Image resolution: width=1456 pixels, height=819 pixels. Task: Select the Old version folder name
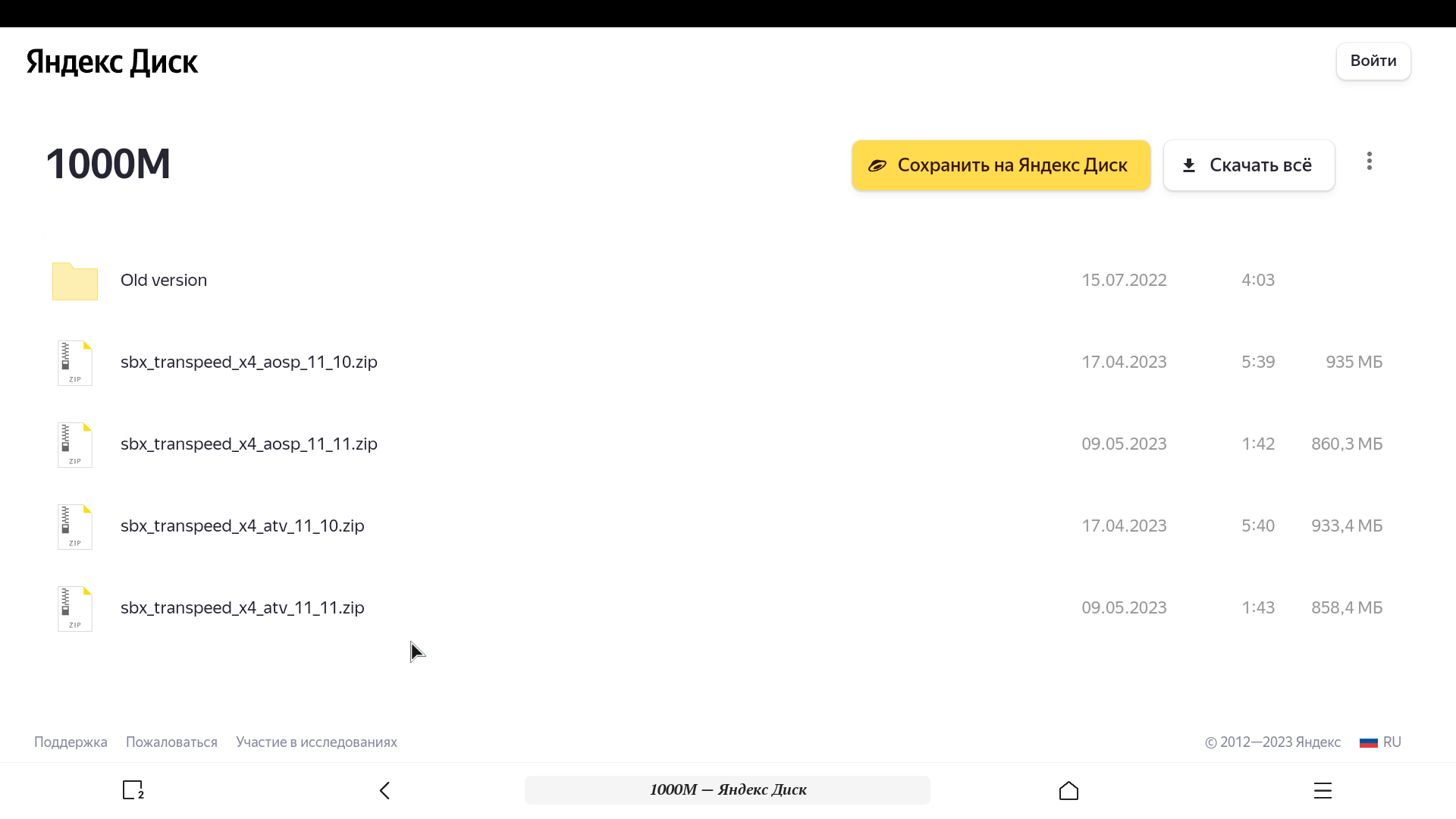[x=164, y=280]
